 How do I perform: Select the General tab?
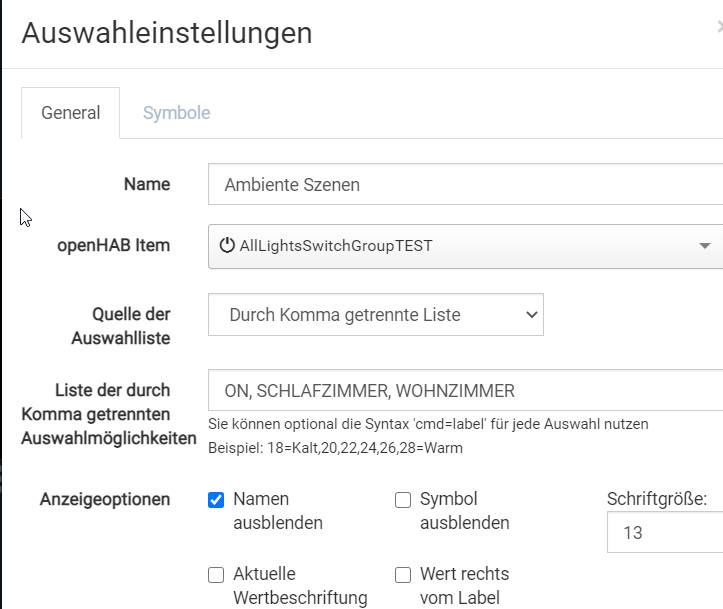coord(71,113)
